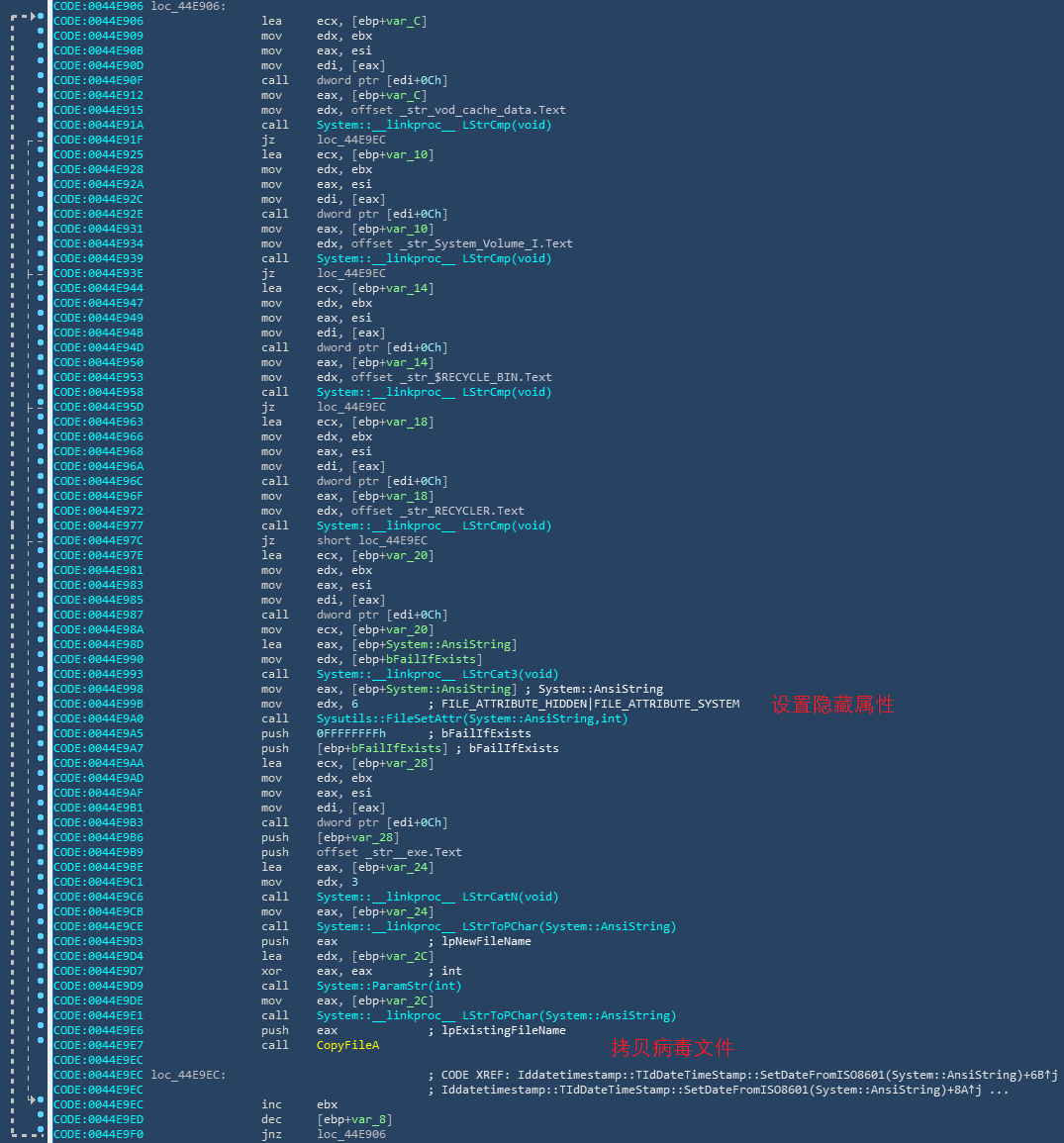Click the loop arrowhead at top label loc_44E906
1064x1143 pixels.
click(x=35, y=17)
